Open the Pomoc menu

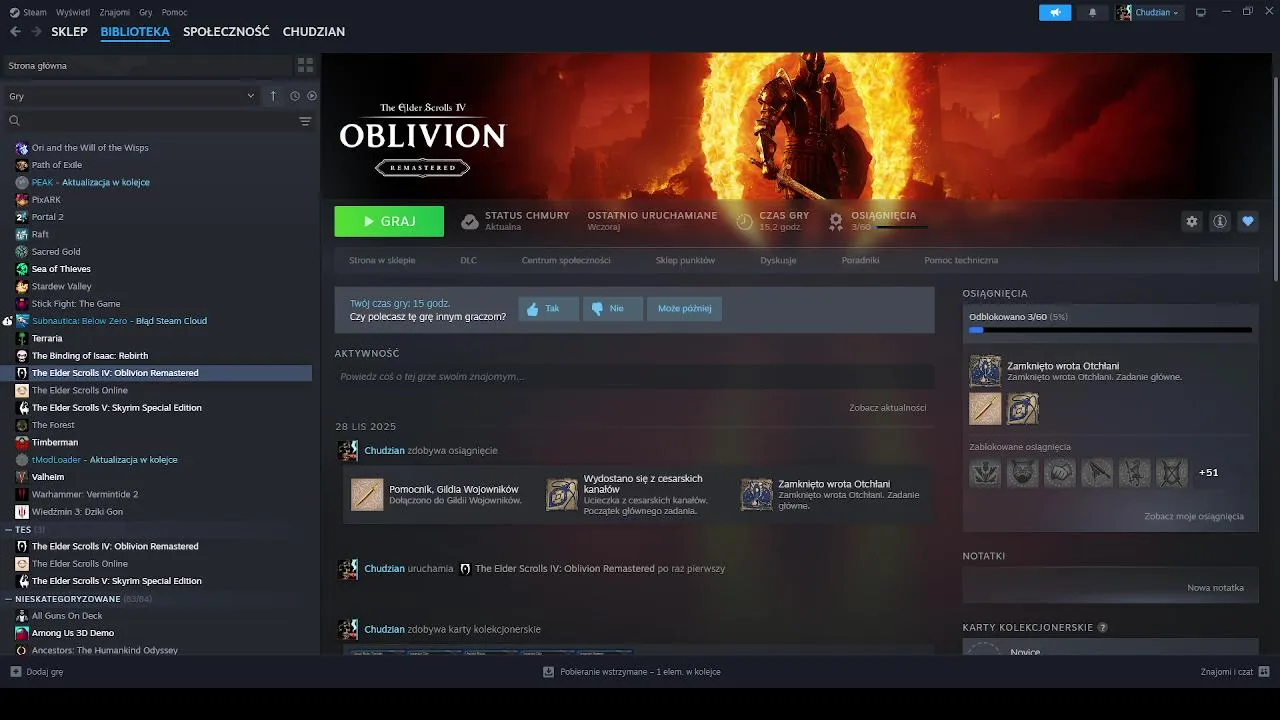174,12
